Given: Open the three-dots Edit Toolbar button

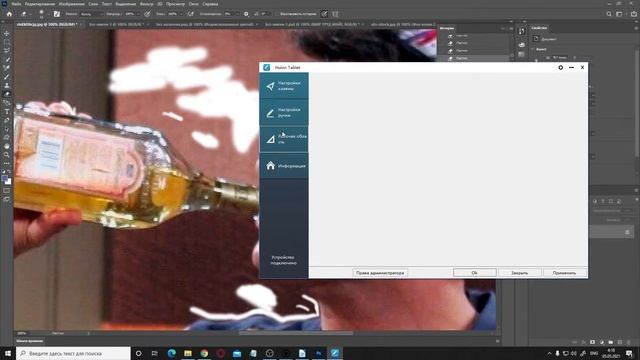Looking at the screenshot, I should [7, 163].
